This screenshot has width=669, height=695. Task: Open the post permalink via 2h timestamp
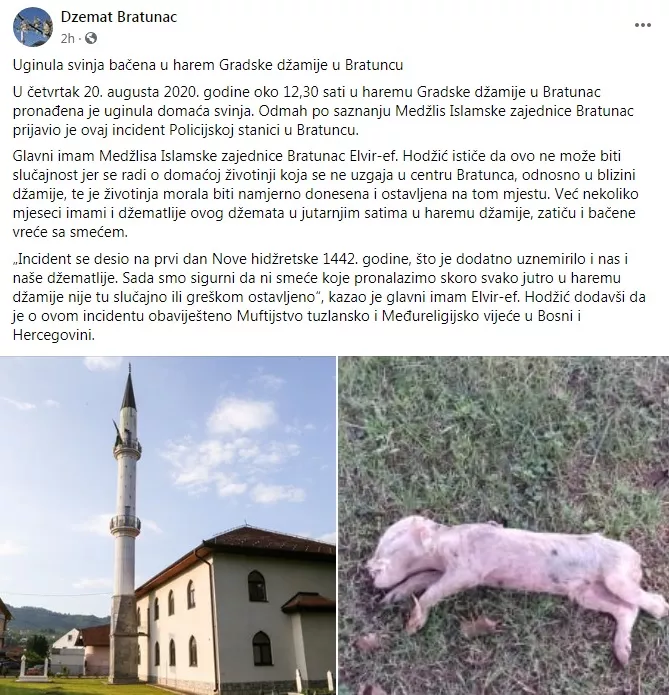pyautogui.click(x=68, y=39)
